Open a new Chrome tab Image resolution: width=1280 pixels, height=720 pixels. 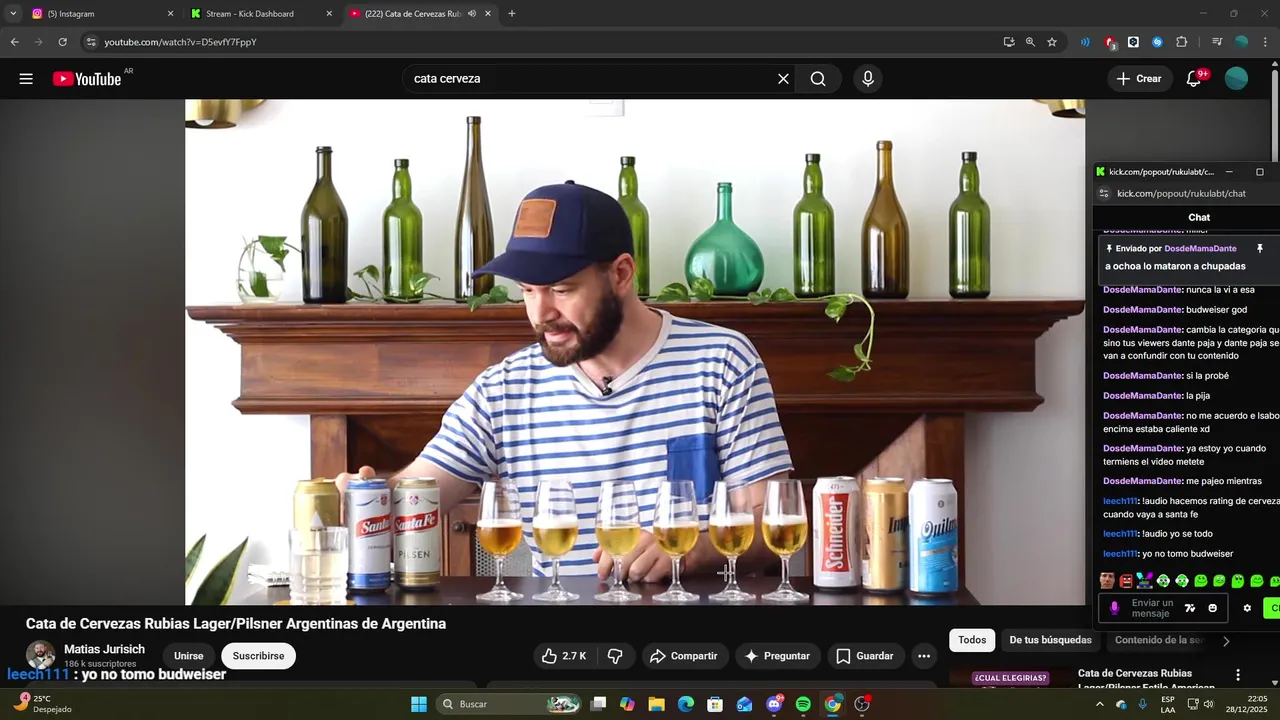click(512, 14)
